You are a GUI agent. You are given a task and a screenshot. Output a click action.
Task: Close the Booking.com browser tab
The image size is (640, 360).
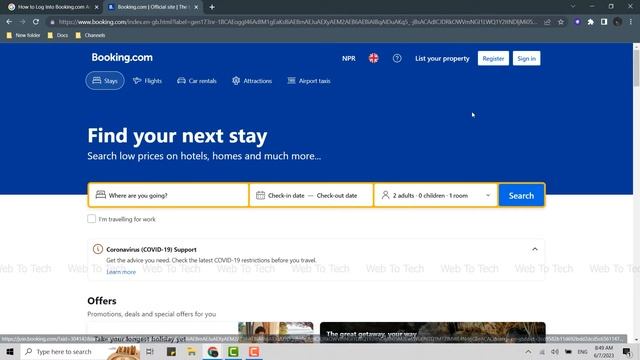(x=196, y=7)
